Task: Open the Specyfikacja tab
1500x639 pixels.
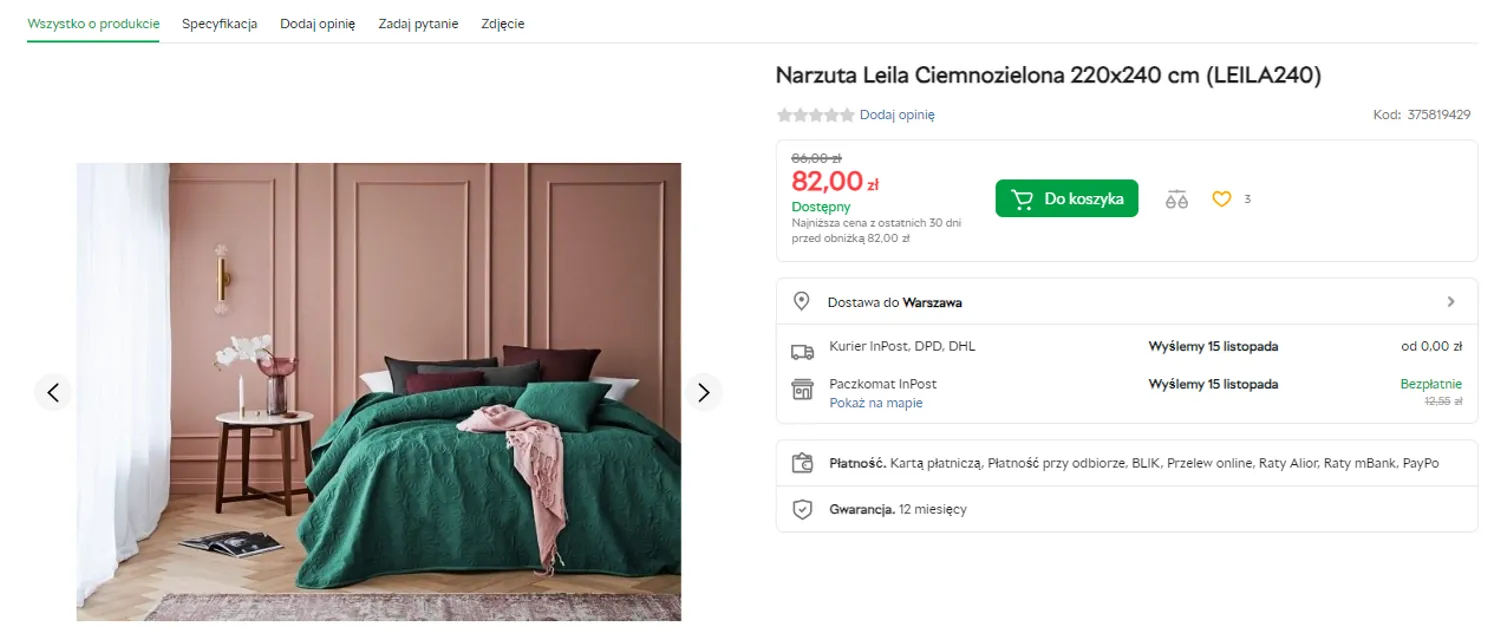Action: point(219,24)
